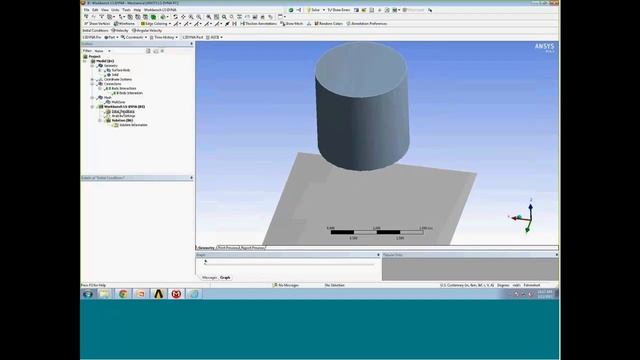Image resolution: width=640 pixels, height=360 pixels.
Task: Select the Pan view tool
Action: (183, 17)
